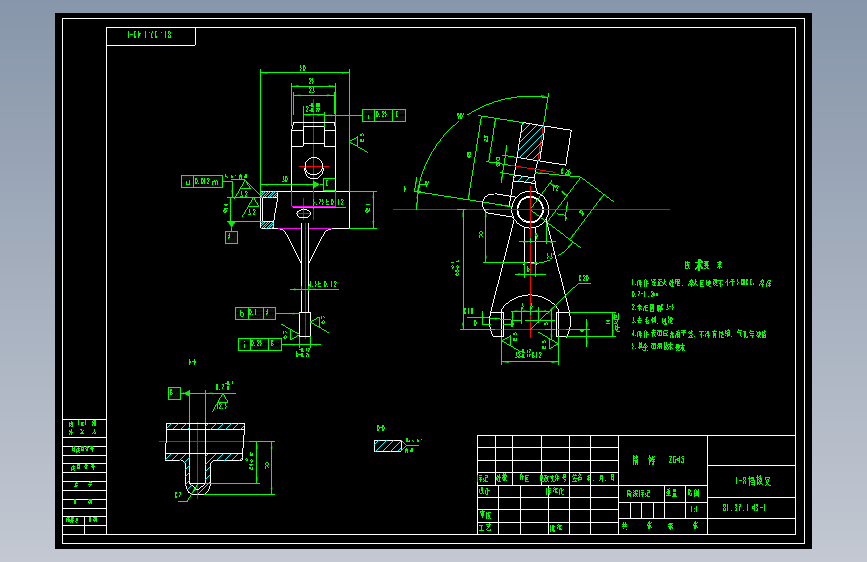Click the hatched rectangle of small section view
The image size is (867, 562).
point(388,446)
